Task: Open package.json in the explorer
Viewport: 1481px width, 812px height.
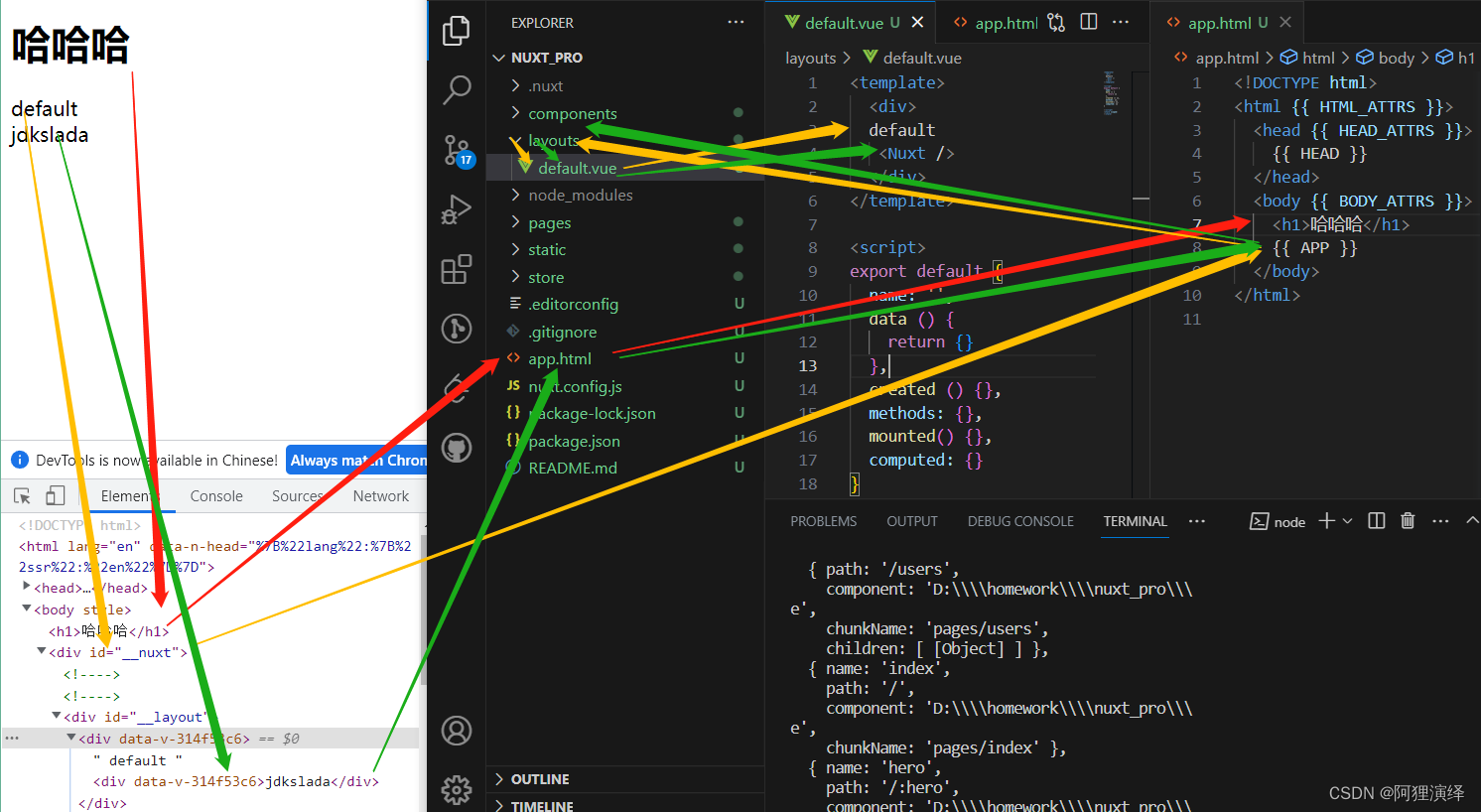Action: click(574, 441)
